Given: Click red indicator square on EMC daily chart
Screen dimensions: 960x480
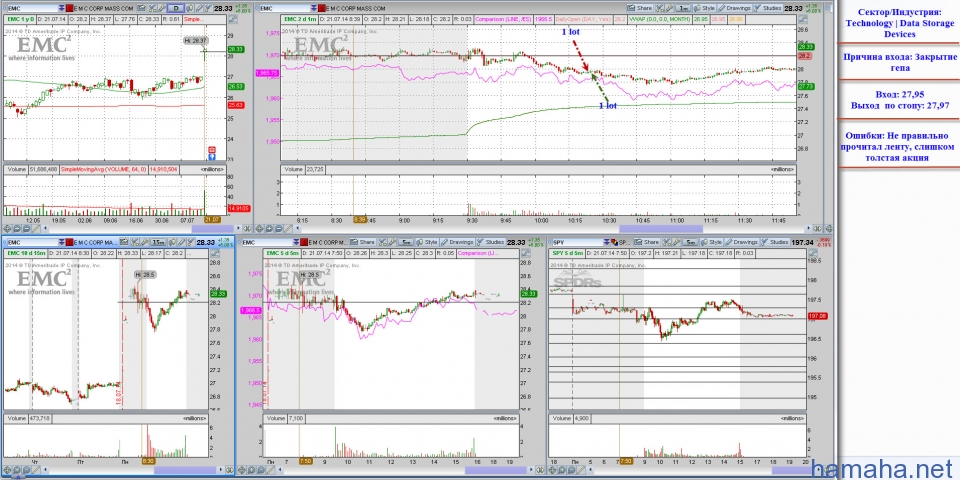Looking at the screenshot, I should point(69,8).
